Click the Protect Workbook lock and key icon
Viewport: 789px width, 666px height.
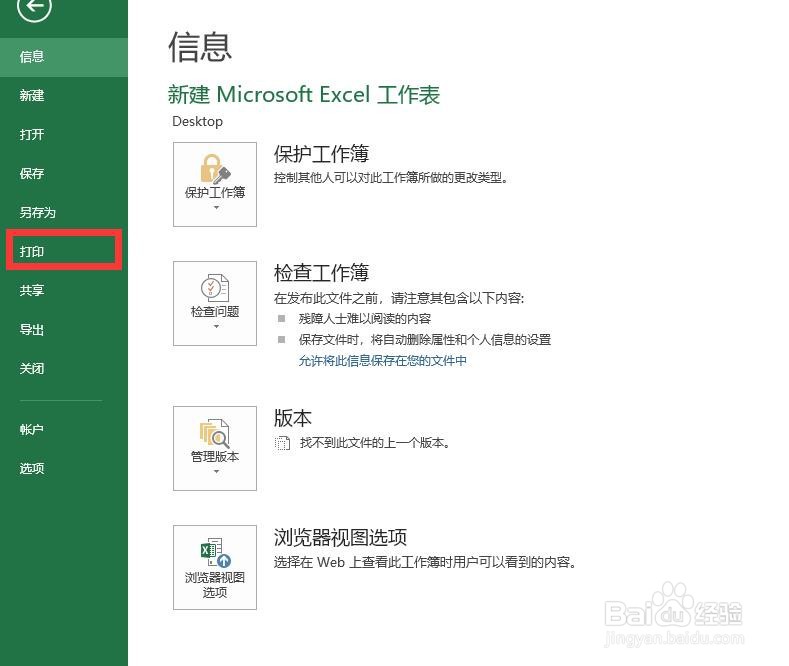click(215, 169)
